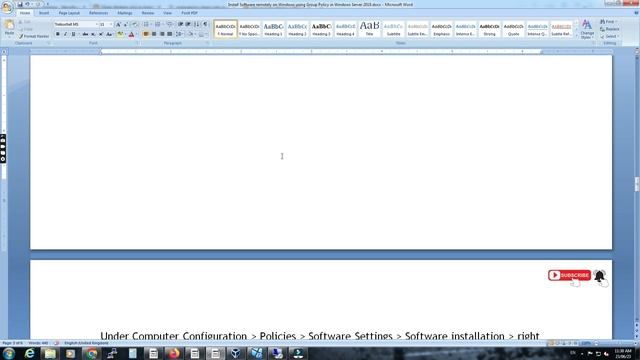
Task: Open the font size dropdown
Action: 111,24
